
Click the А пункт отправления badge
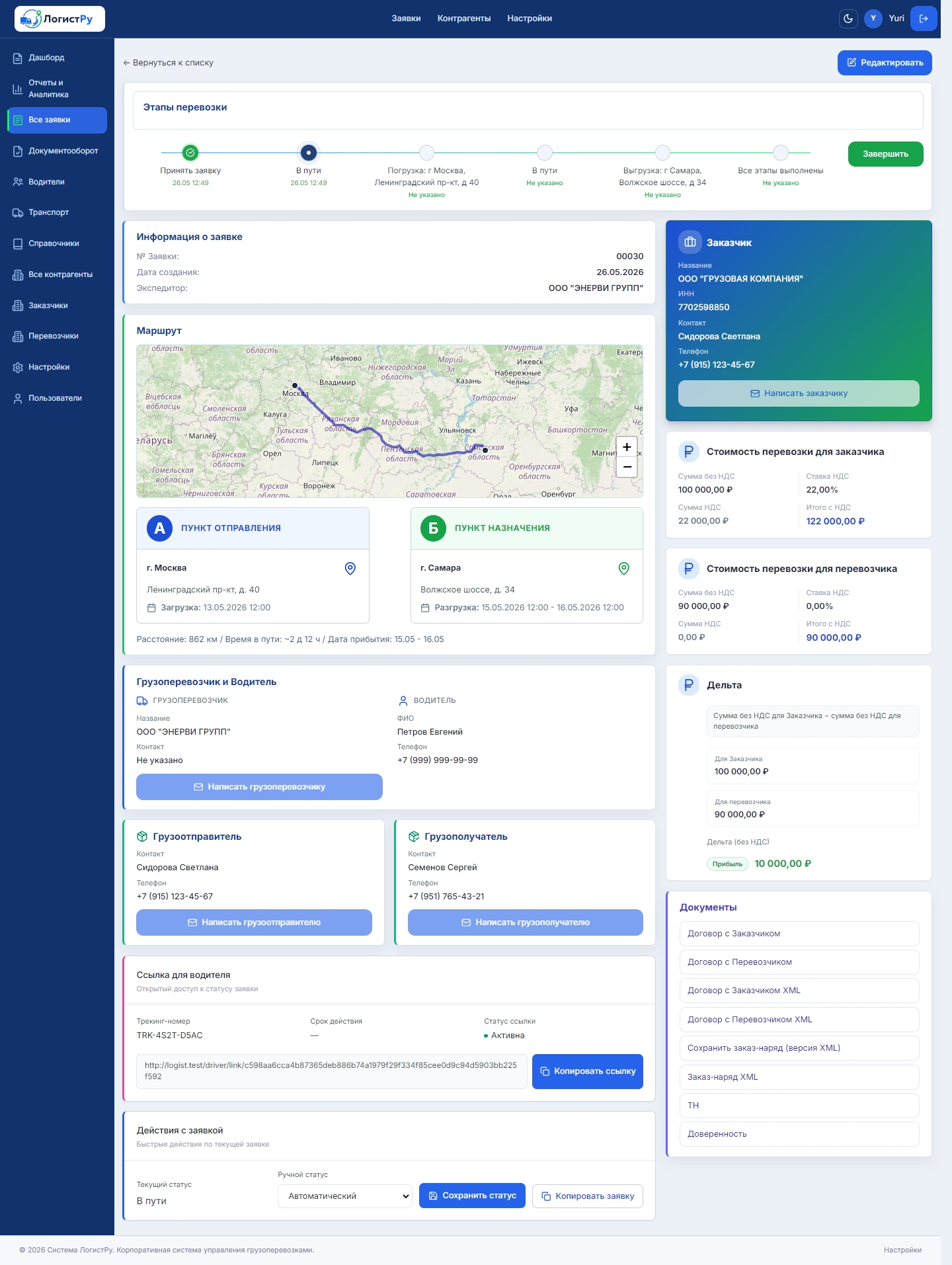[x=159, y=528]
